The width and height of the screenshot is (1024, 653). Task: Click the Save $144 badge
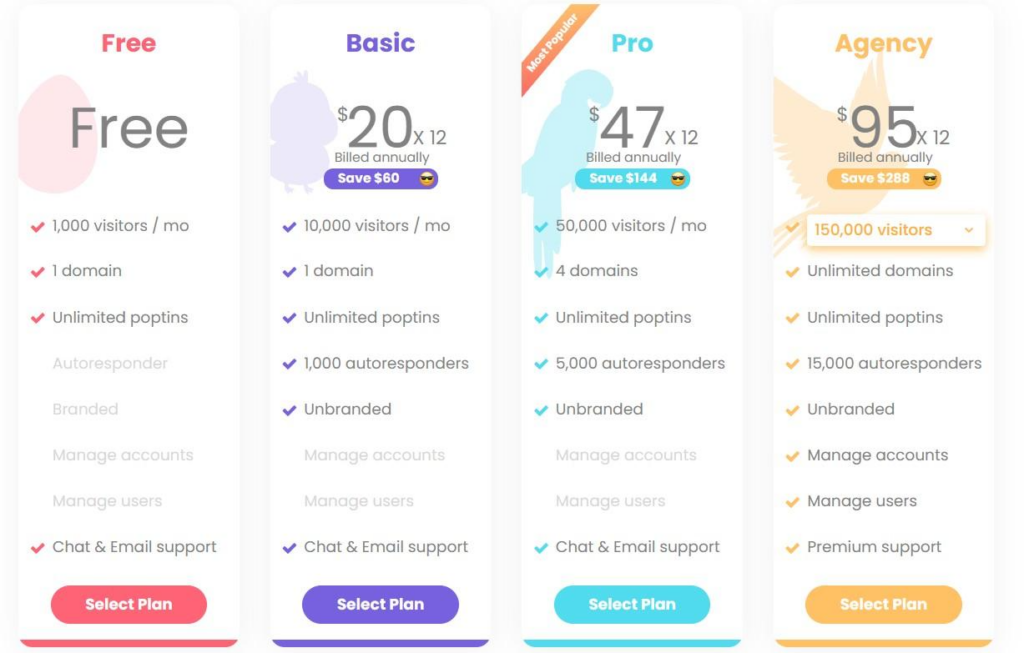(632, 178)
